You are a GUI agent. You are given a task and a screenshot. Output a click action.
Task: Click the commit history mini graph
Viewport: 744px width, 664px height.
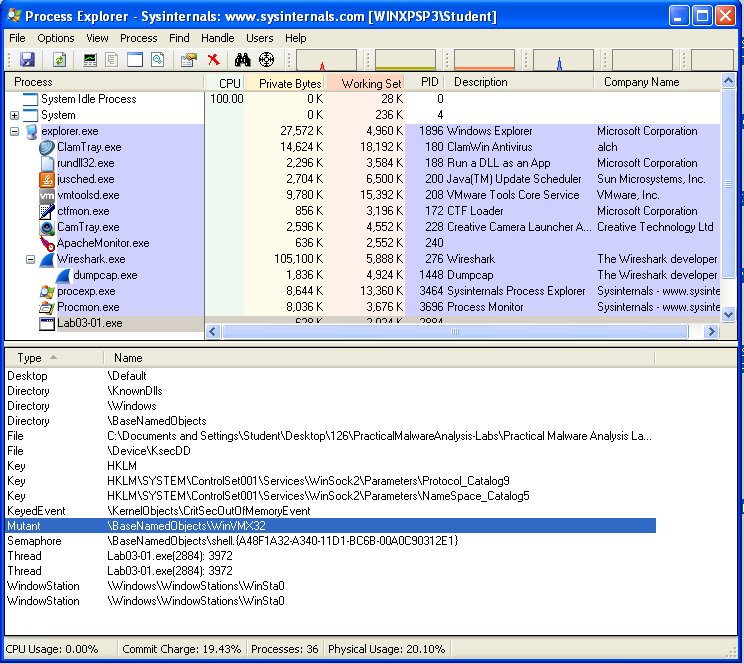coord(405,60)
